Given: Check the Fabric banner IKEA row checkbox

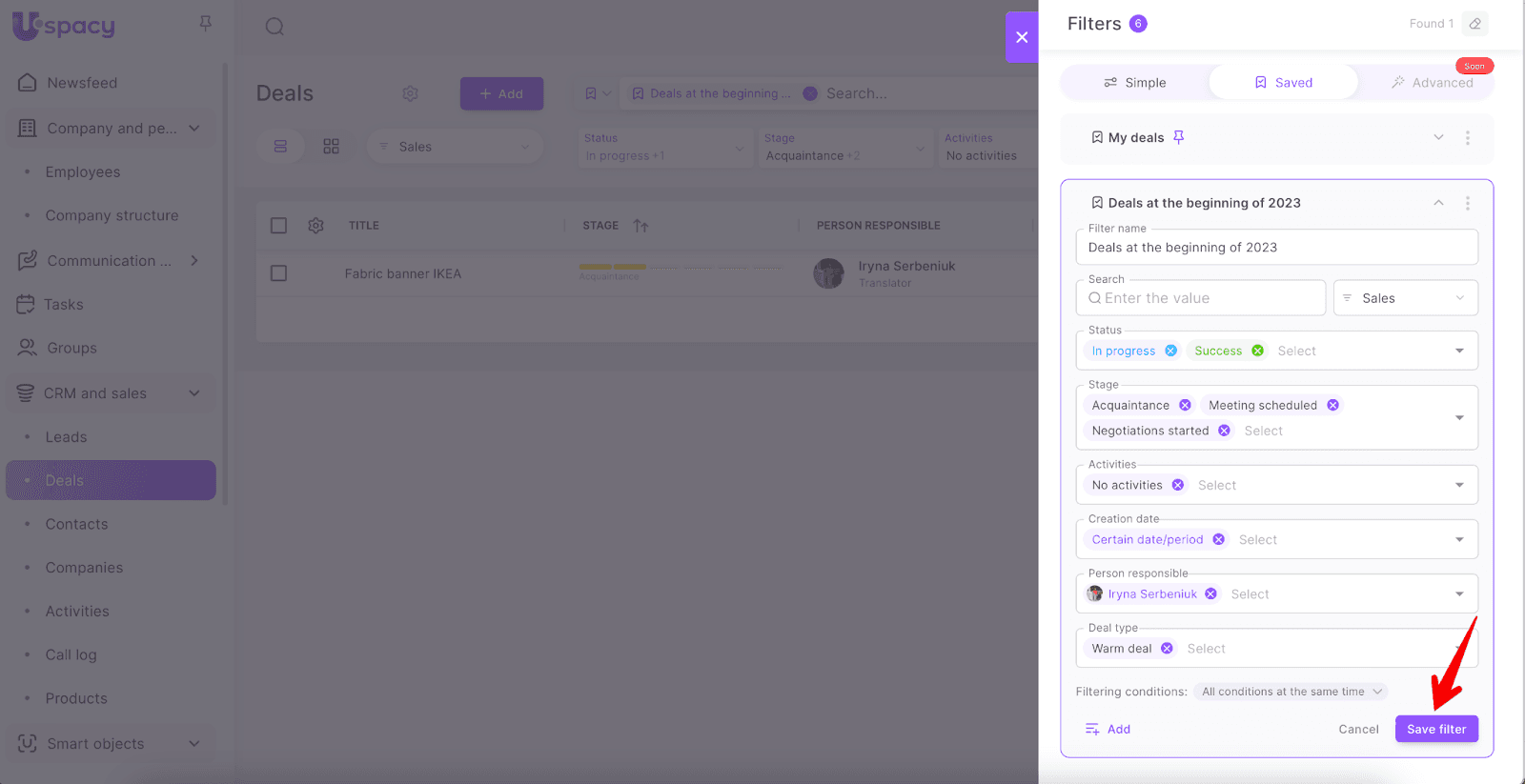Looking at the screenshot, I should [278, 273].
